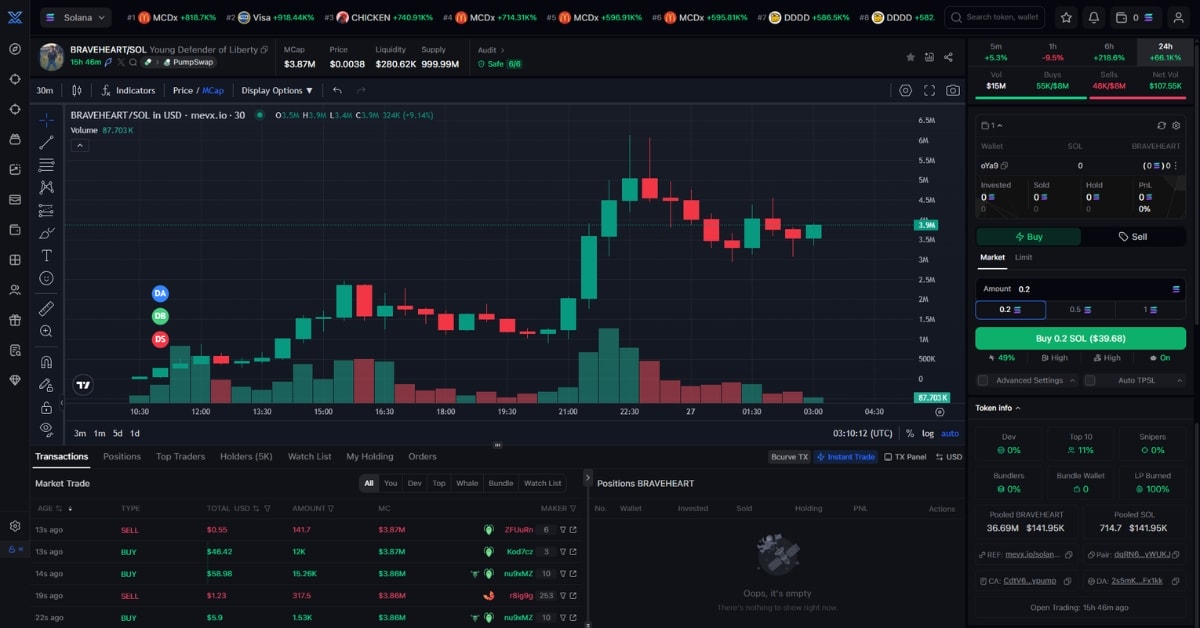1200x628 pixels.
Task: Switch to the Top Traders tab
Action: pos(180,457)
